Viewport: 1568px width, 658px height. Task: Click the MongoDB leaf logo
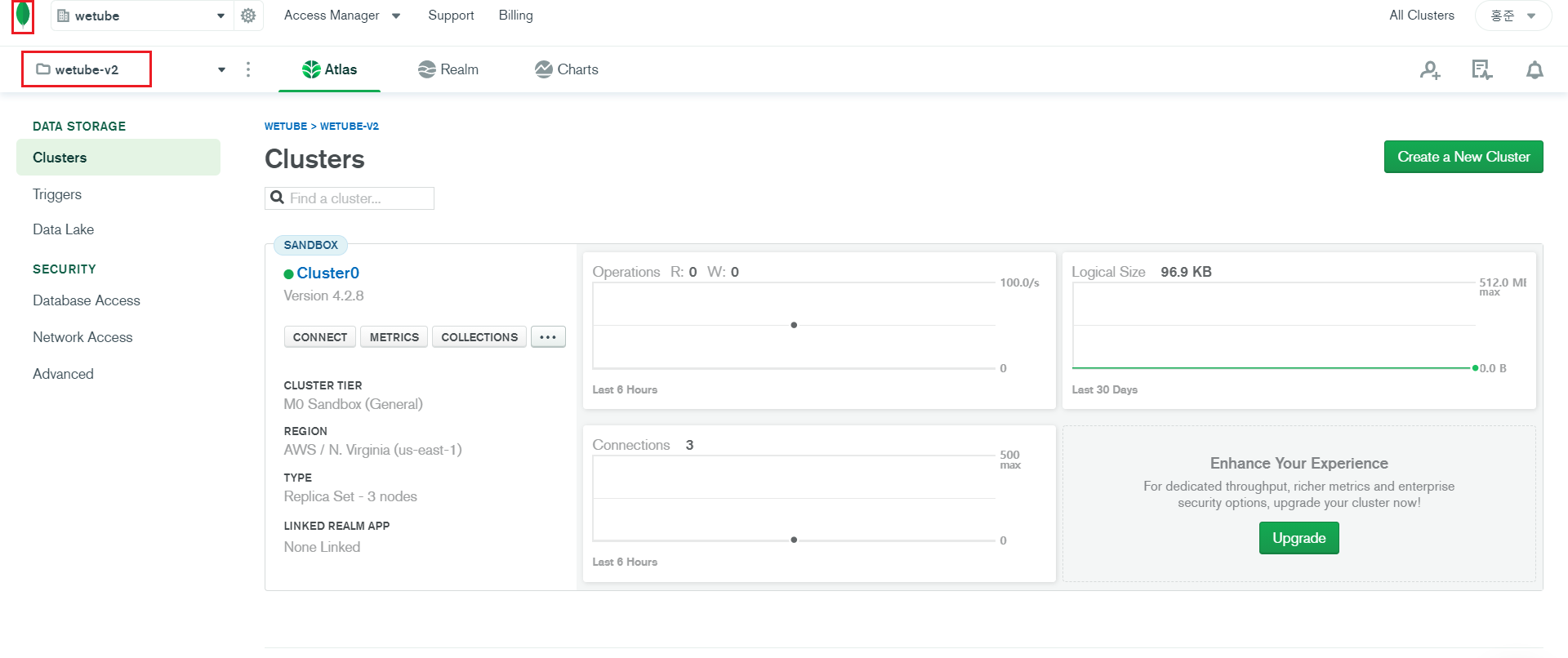[23, 14]
